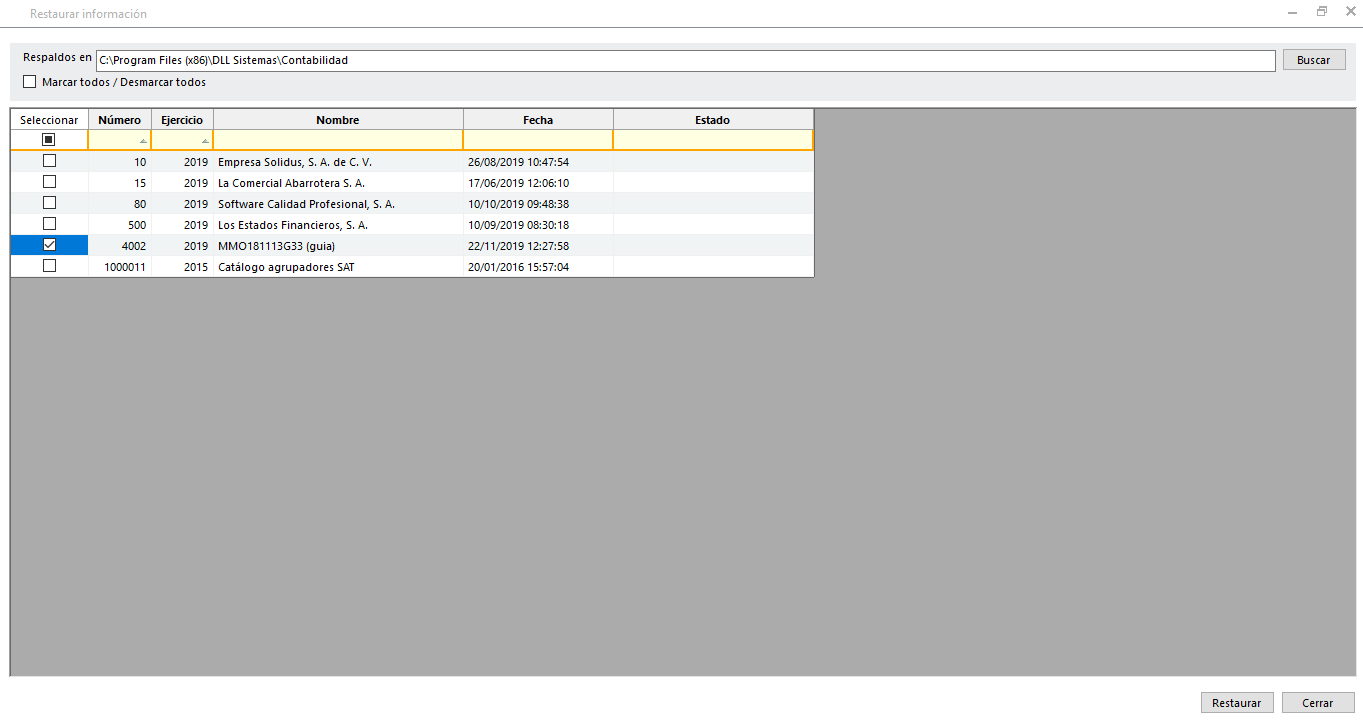Click inside the Respaldos en path field

[x=685, y=61]
